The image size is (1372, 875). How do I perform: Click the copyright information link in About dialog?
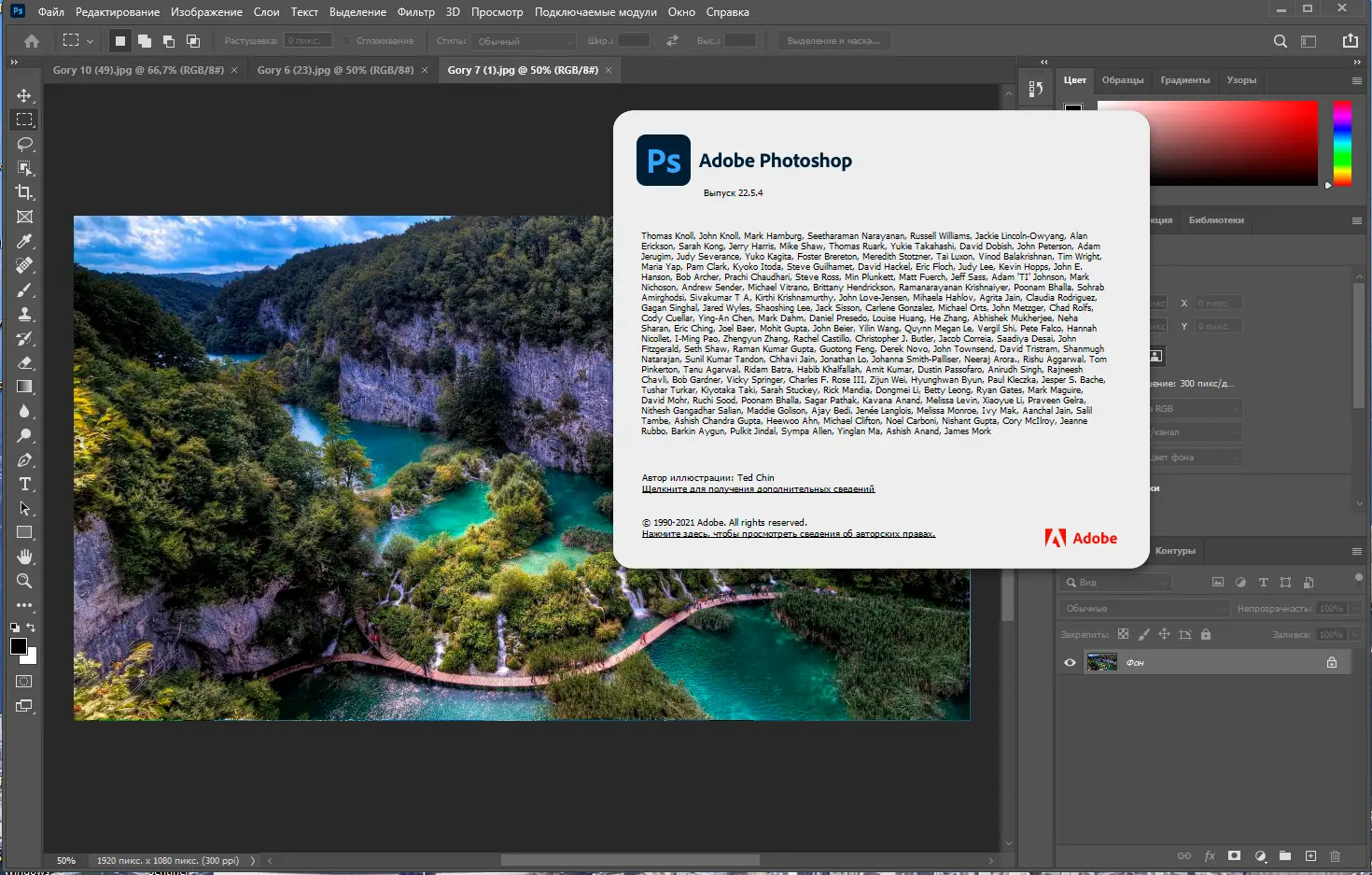click(x=789, y=533)
